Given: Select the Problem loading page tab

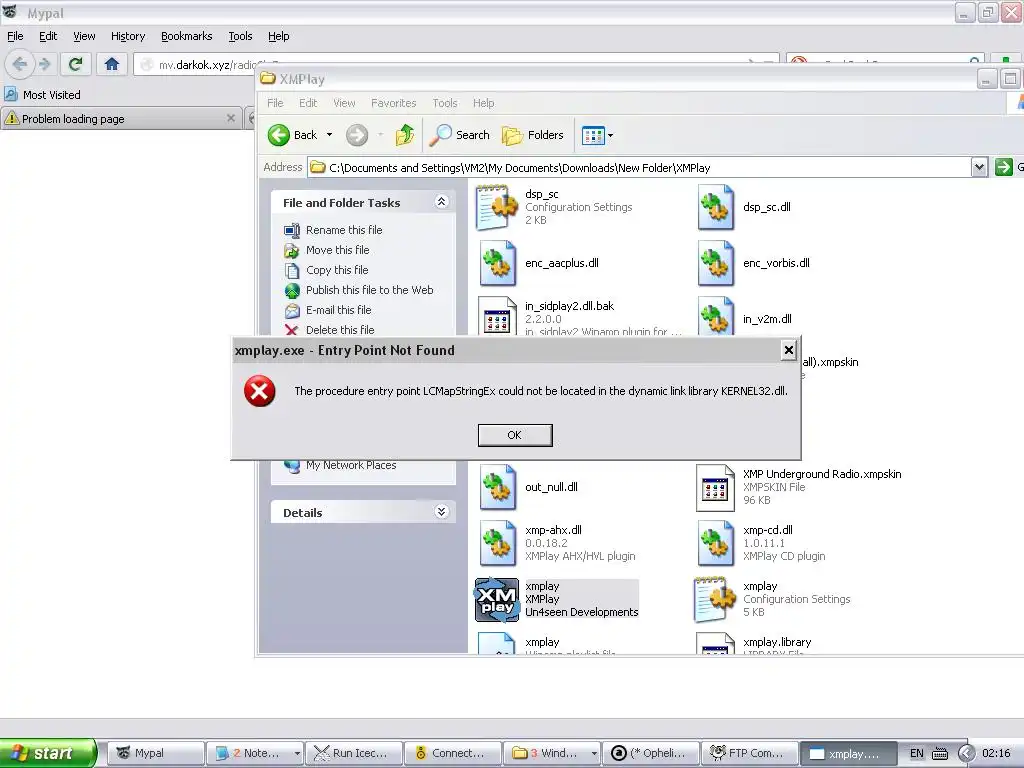Looking at the screenshot, I should click(x=120, y=119).
